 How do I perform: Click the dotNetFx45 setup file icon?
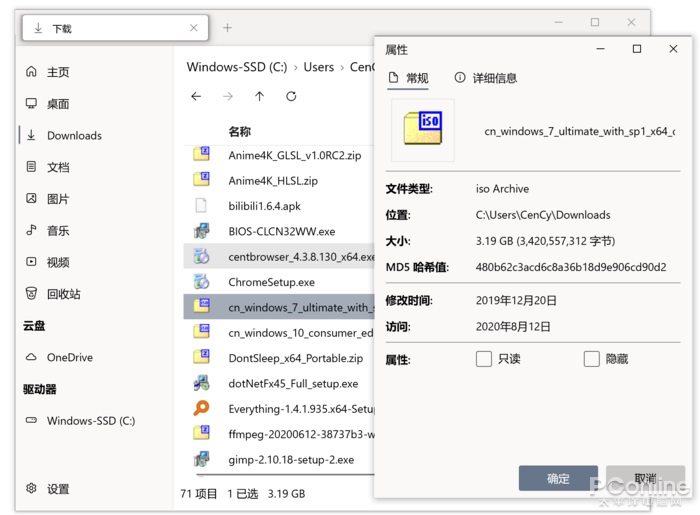[201, 383]
